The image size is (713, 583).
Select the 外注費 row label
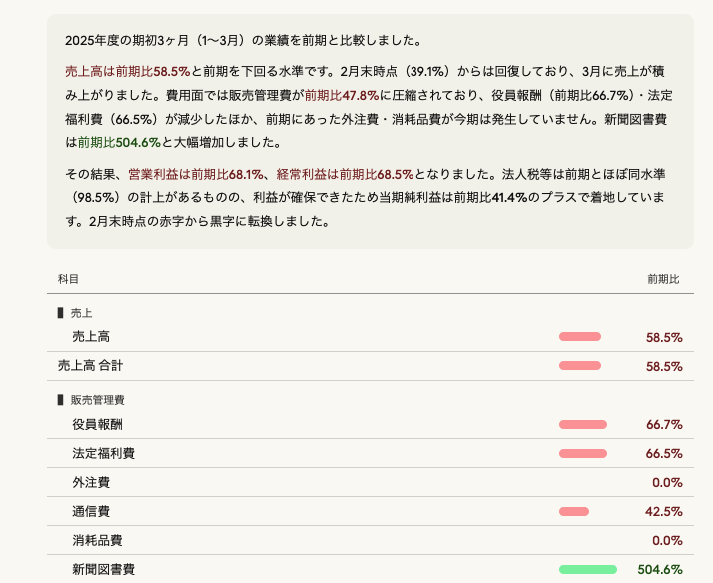[91, 483]
